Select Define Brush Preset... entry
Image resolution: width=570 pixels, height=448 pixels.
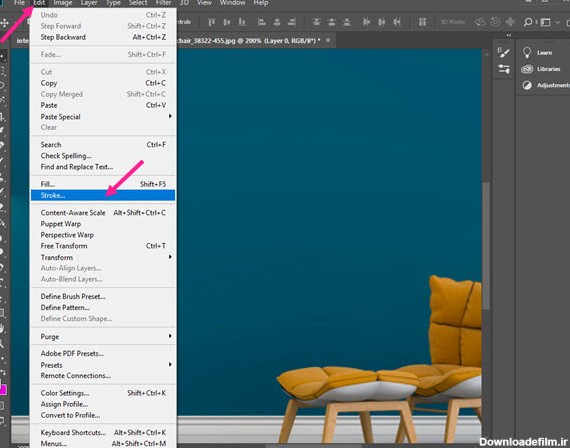pos(103,296)
